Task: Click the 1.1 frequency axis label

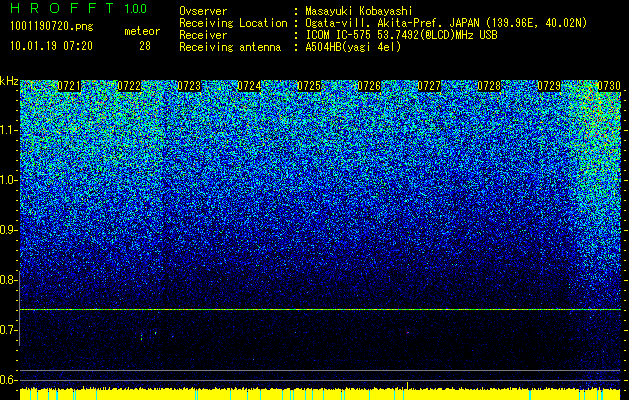Action: pyautogui.click(x=8, y=130)
